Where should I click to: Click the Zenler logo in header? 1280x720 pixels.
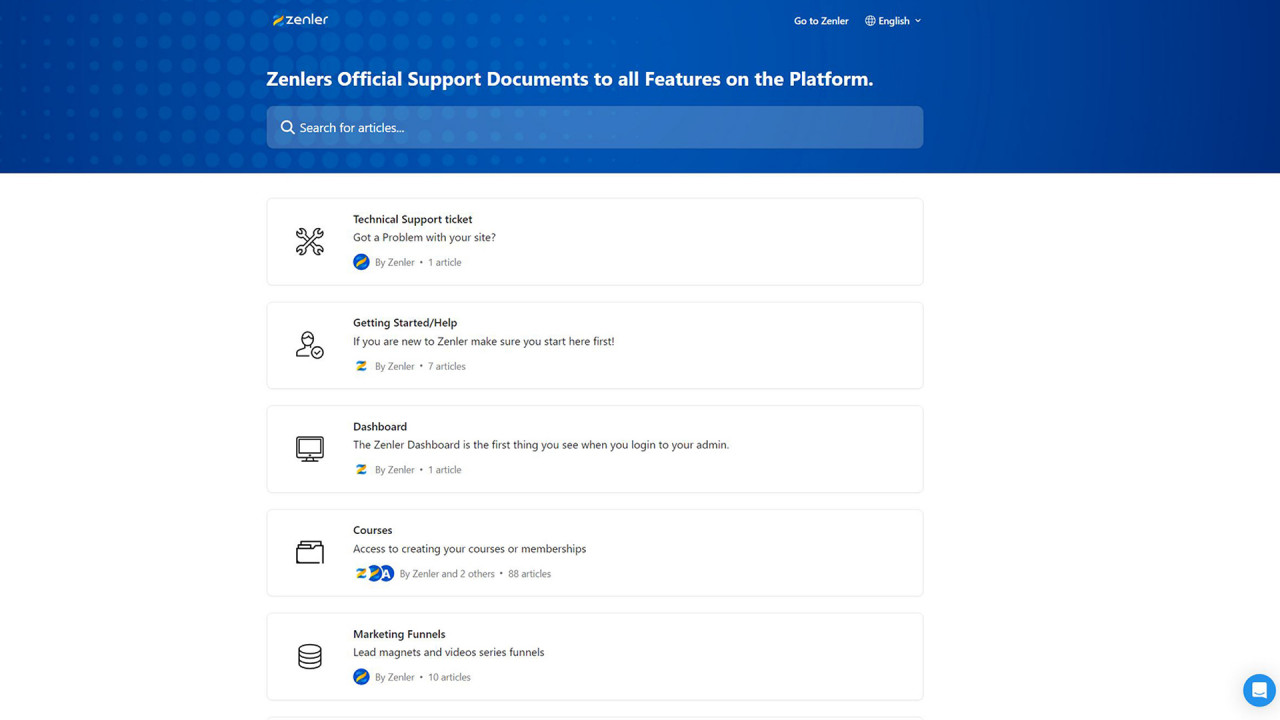point(300,20)
